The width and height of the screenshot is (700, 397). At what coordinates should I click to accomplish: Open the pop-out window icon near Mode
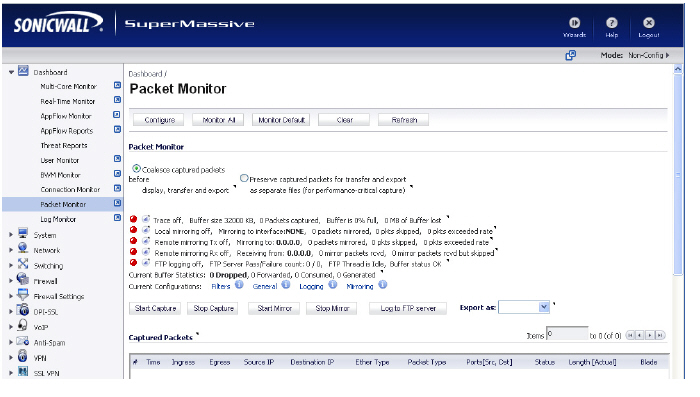(x=571, y=55)
